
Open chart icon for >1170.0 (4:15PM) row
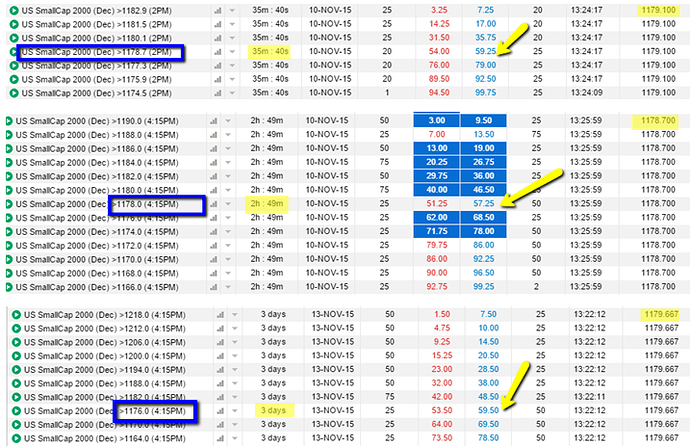[x=213, y=260]
